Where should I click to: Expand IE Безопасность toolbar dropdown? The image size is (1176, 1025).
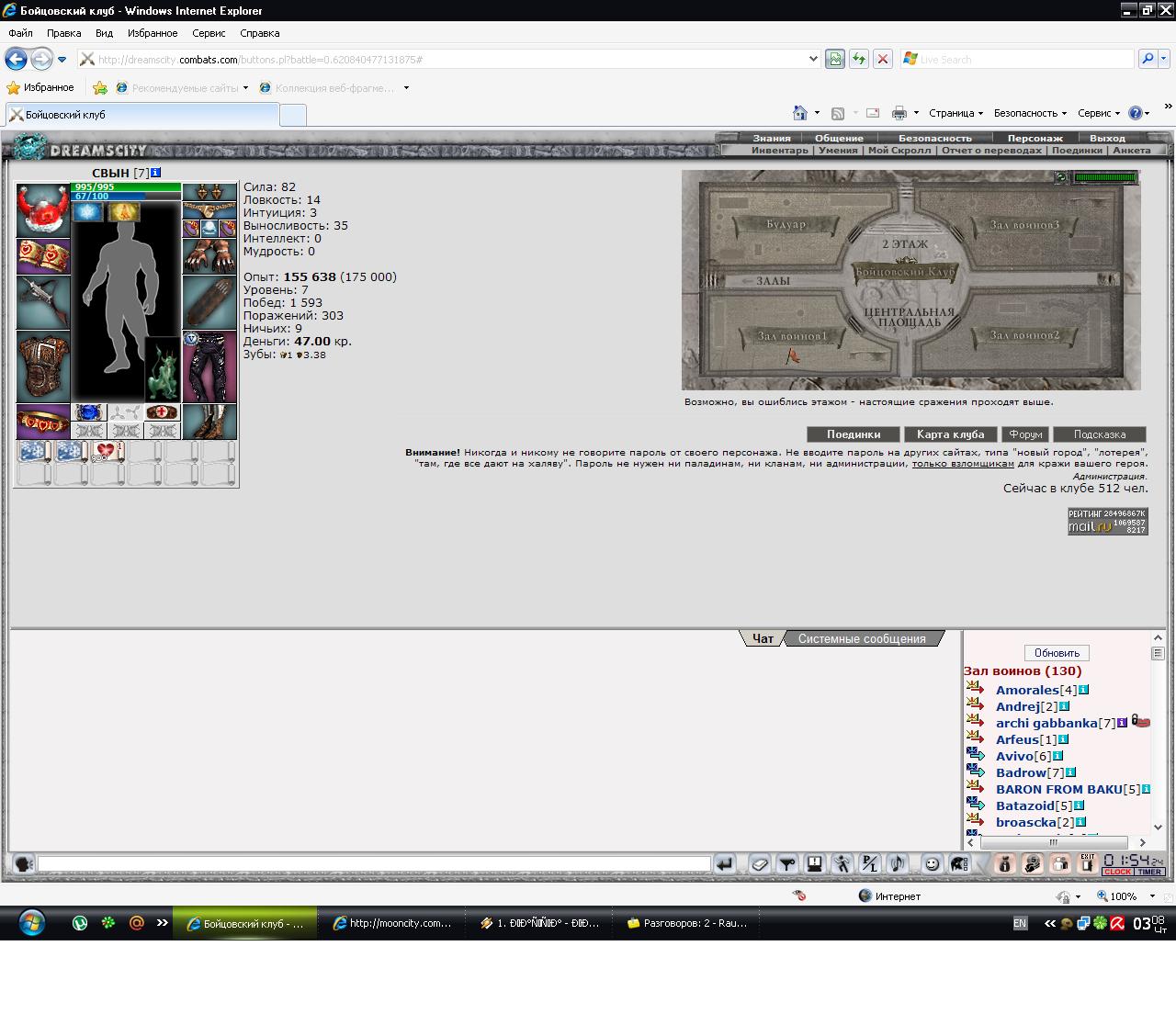click(x=1030, y=113)
